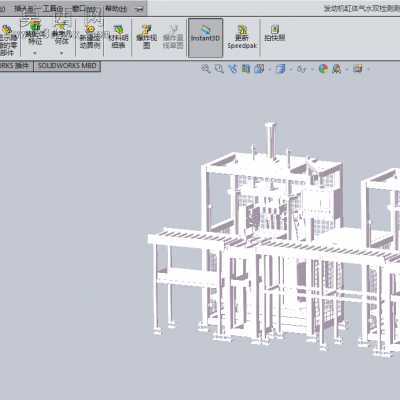The width and height of the screenshot is (400, 400).
Task: Click the pin icon in menu bar
Action: point(140,9)
